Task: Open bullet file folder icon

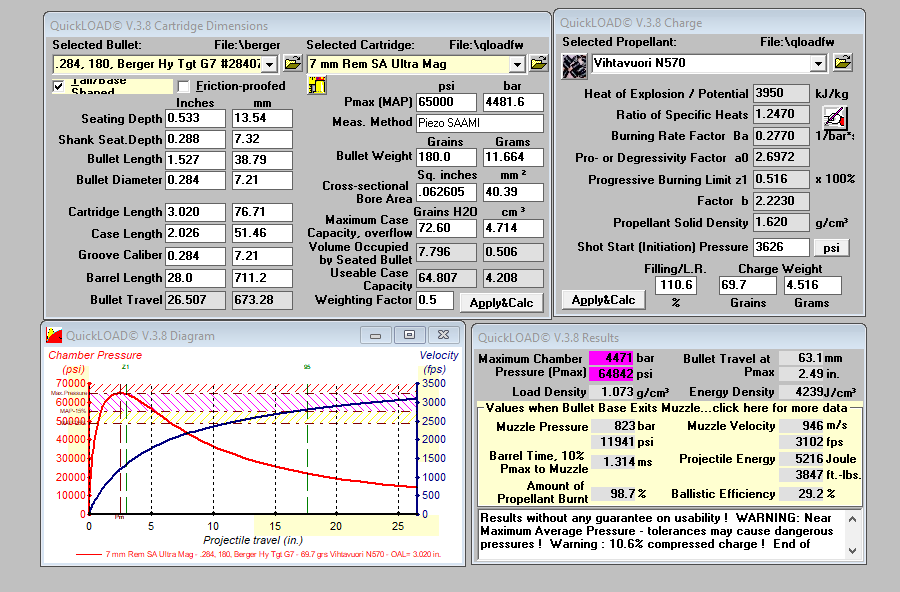Action: pyautogui.click(x=293, y=63)
